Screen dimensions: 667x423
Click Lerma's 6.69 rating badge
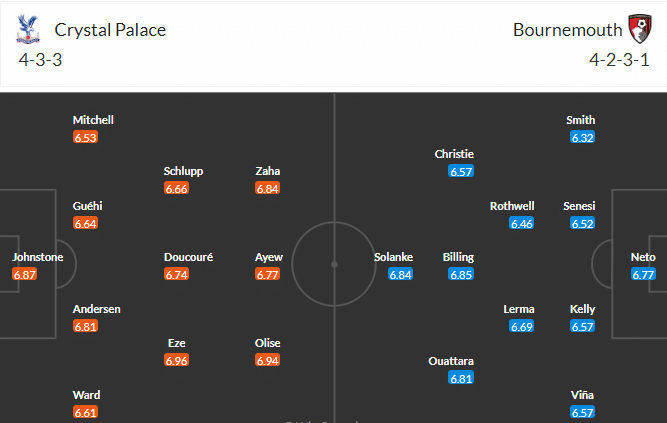point(521,326)
